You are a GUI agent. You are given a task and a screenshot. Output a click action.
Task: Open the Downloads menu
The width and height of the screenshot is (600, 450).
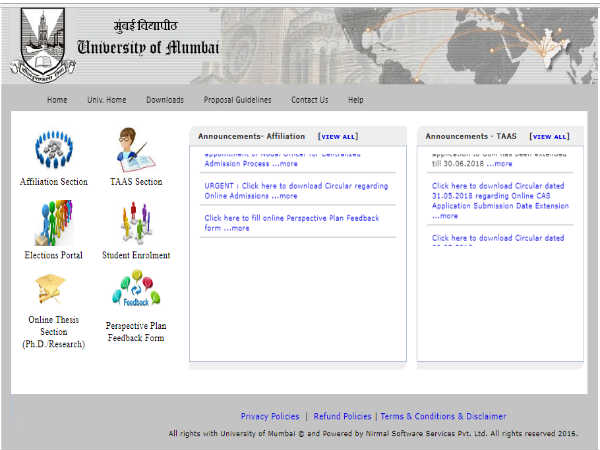tap(164, 100)
